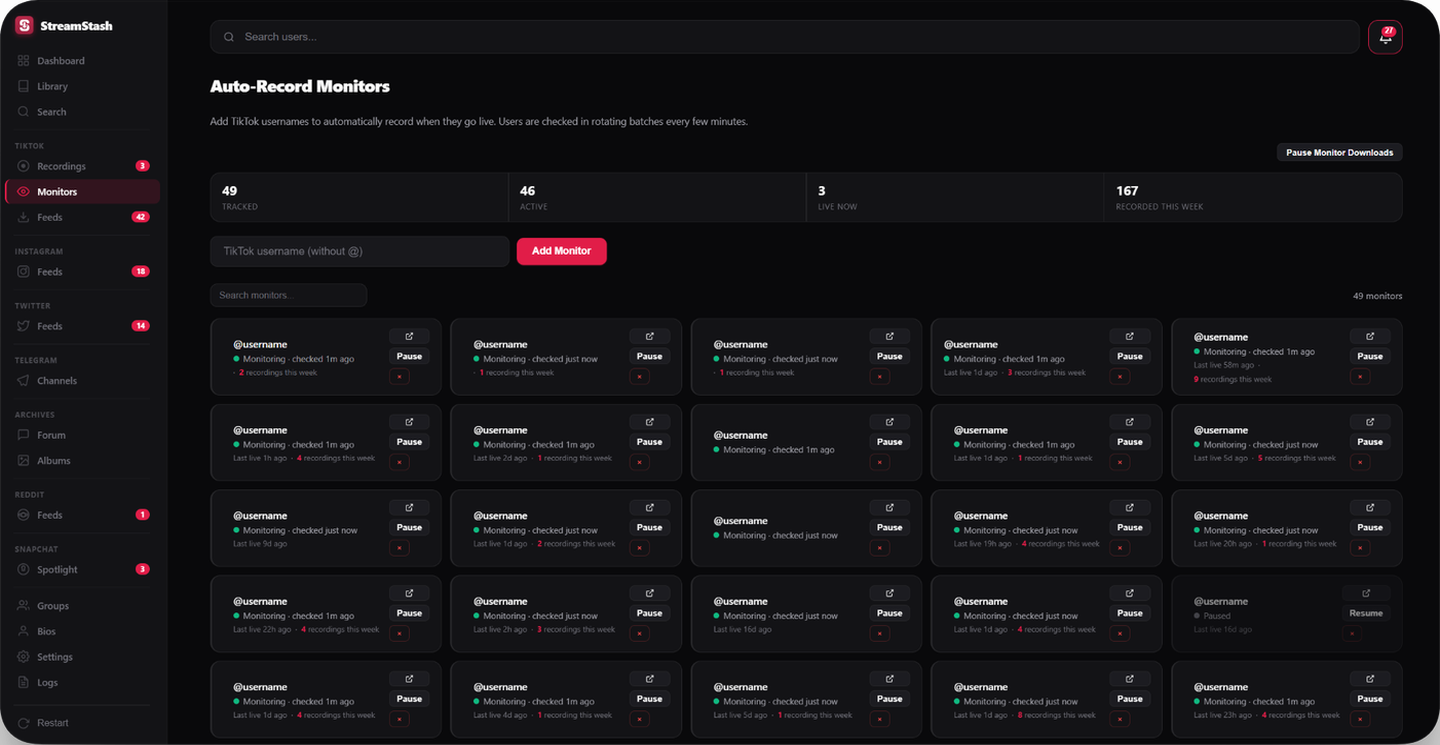Pause the monitor last live 2d ago

point(650,442)
